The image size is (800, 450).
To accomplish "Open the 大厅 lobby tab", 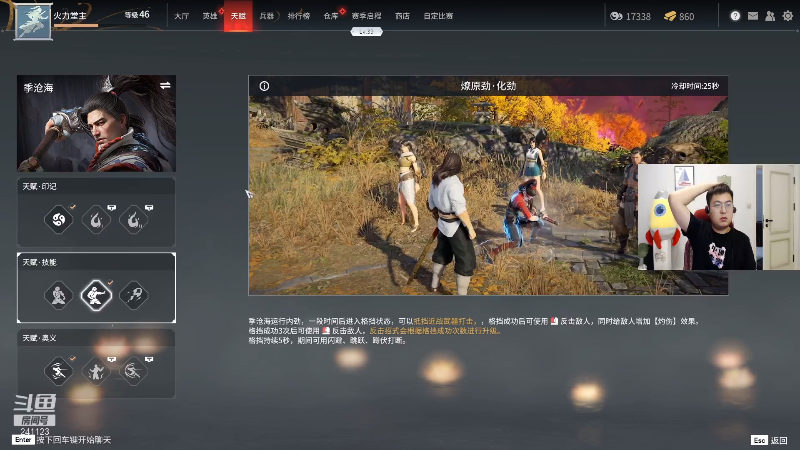I will [x=181, y=16].
